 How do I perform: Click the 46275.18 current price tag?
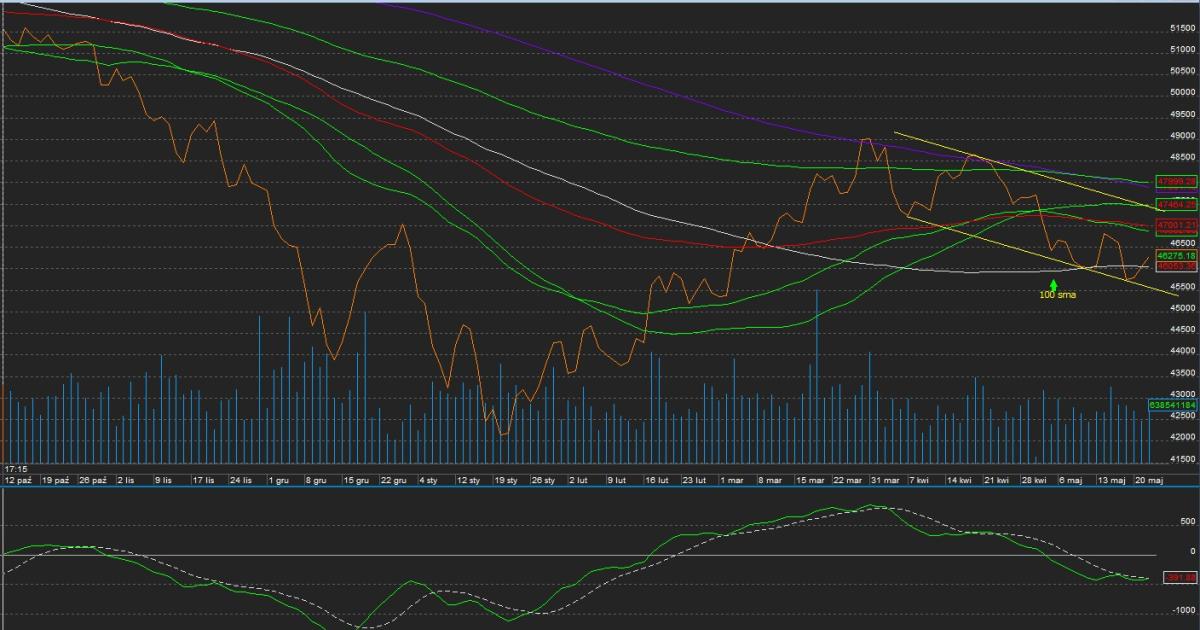(x=1174, y=256)
